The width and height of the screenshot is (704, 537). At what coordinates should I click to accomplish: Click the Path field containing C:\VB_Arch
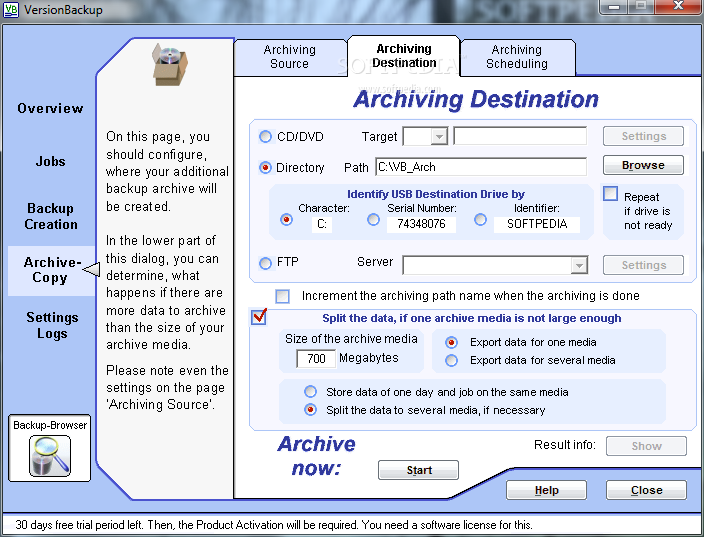pos(481,167)
